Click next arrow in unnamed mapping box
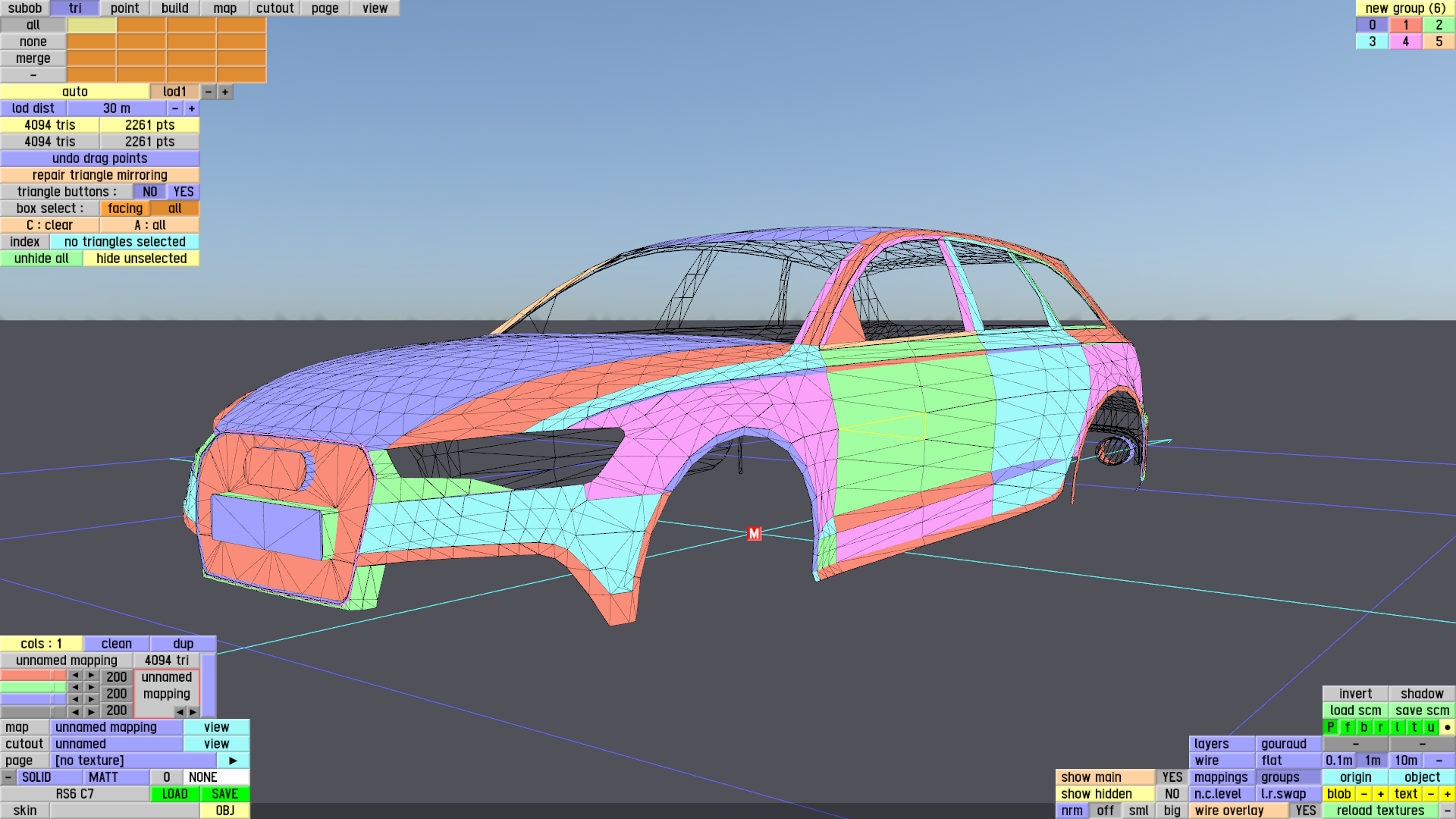The image size is (1456, 819). pos(193,712)
